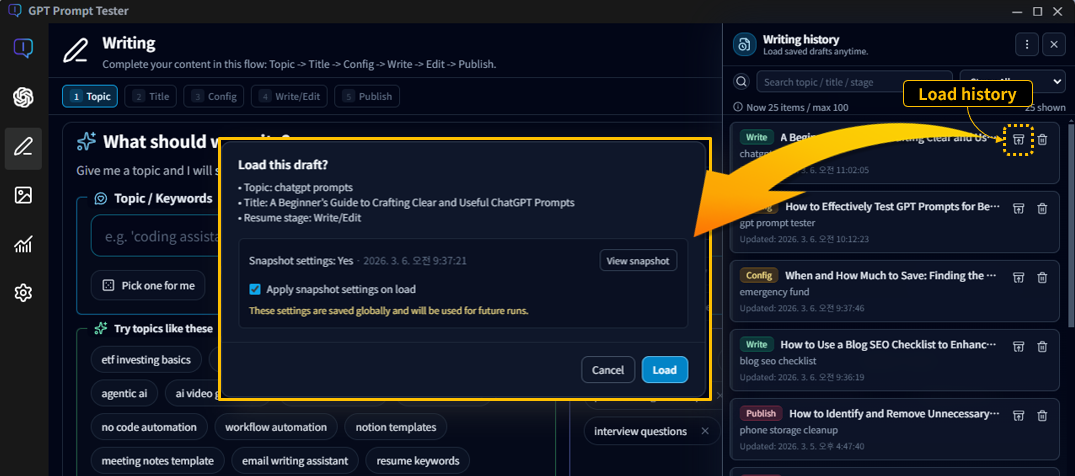Click the sparkle icon next to 'Try topics like these'
The width and height of the screenshot is (1075, 476).
point(100,329)
